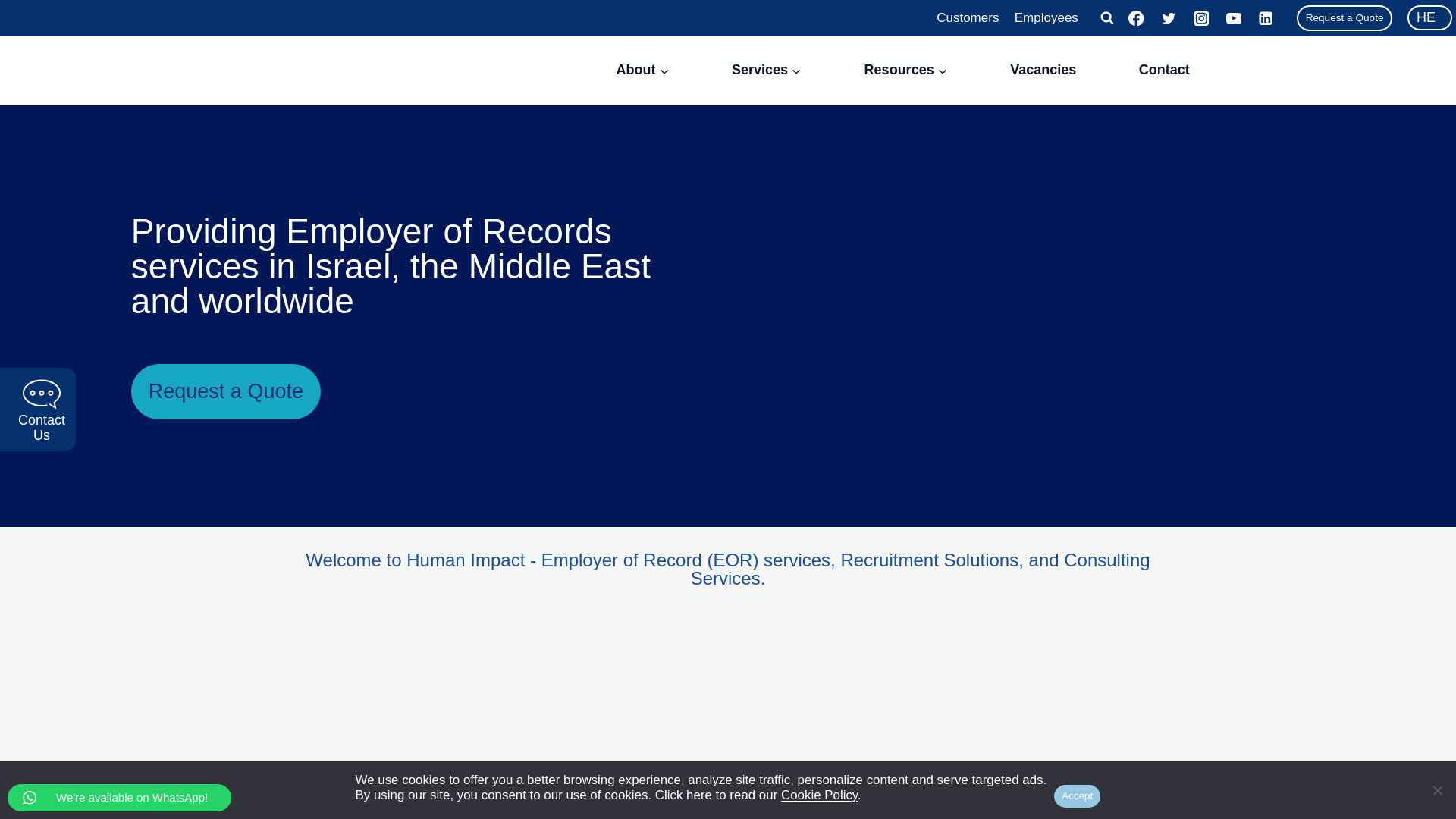Visit the Facebook page icon
1456x819 pixels.
click(x=1136, y=18)
